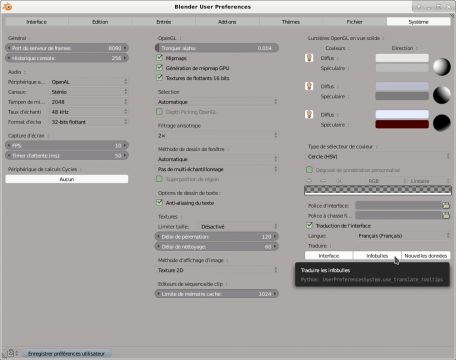
Task: Click Enregistrer préférences utilisateur button
Action: click(66, 353)
